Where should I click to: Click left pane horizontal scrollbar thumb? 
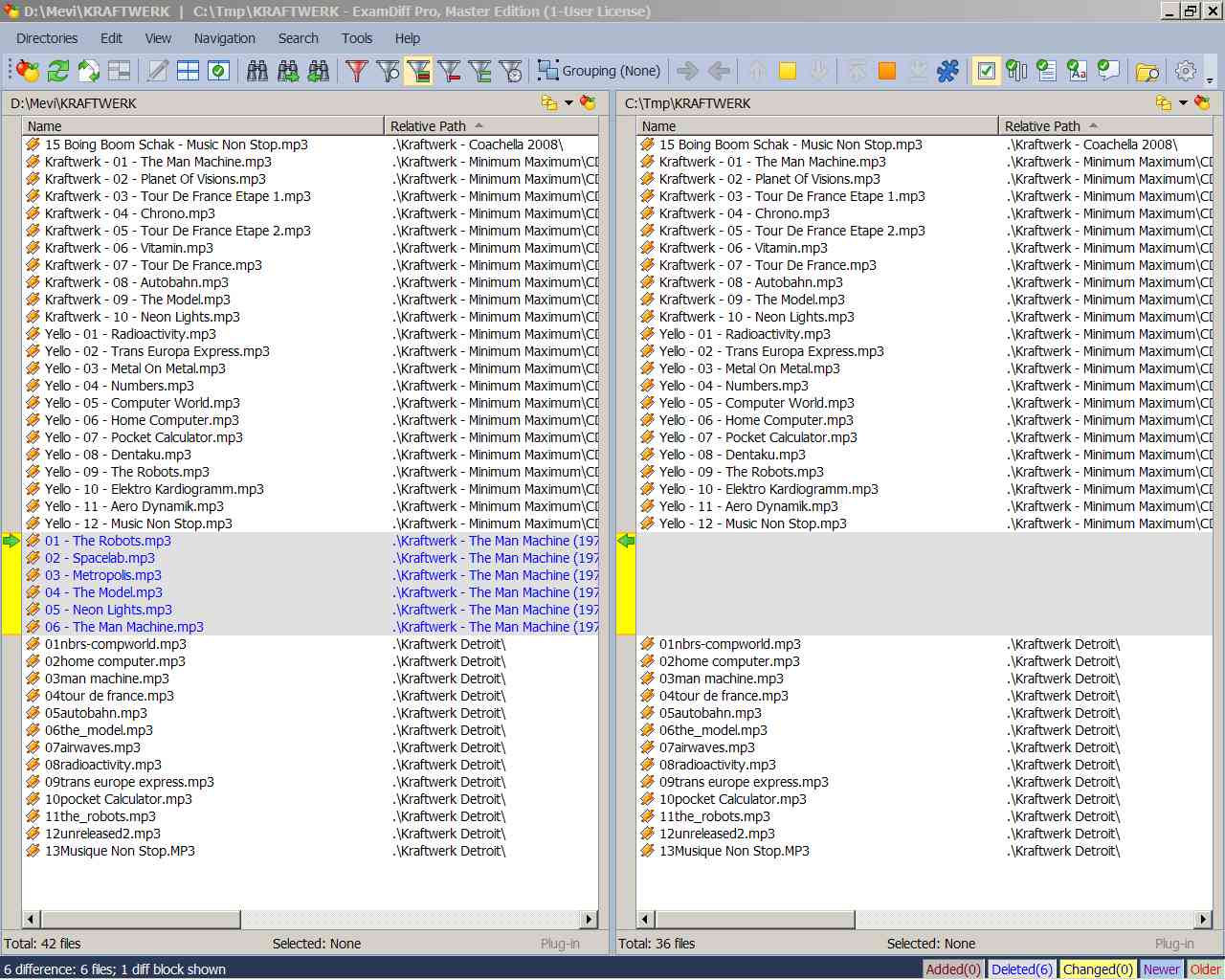(x=140, y=919)
